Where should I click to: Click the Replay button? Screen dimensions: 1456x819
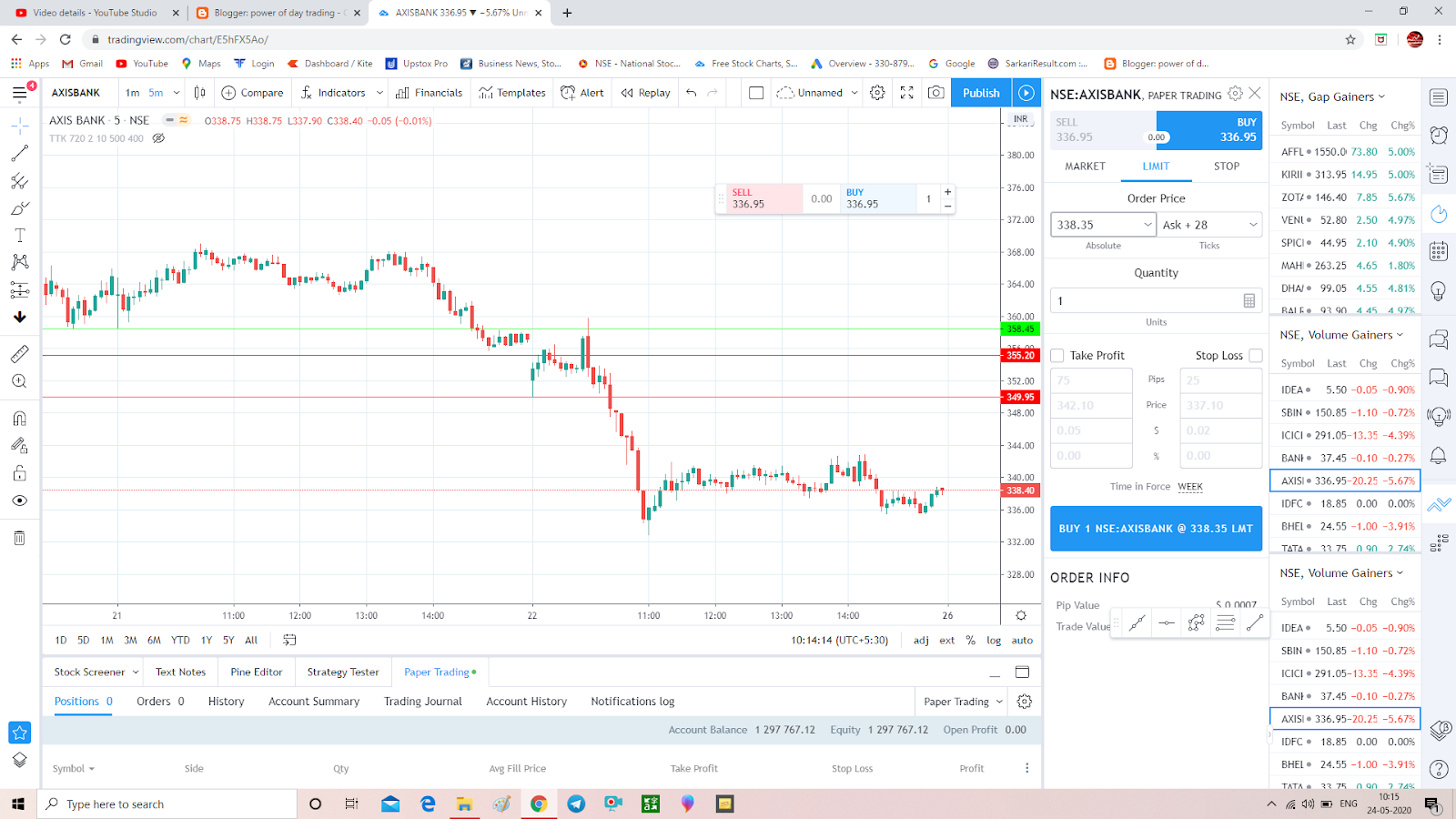(x=645, y=93)
